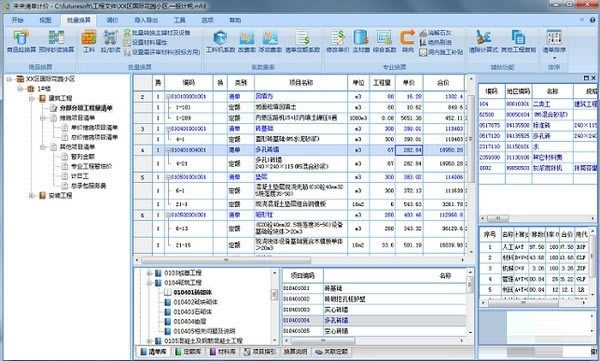Click 消解石灰 in the ribbon
The height and width of the screenshot is (361, 600).
pyautogui.click(x=435, y=33)
